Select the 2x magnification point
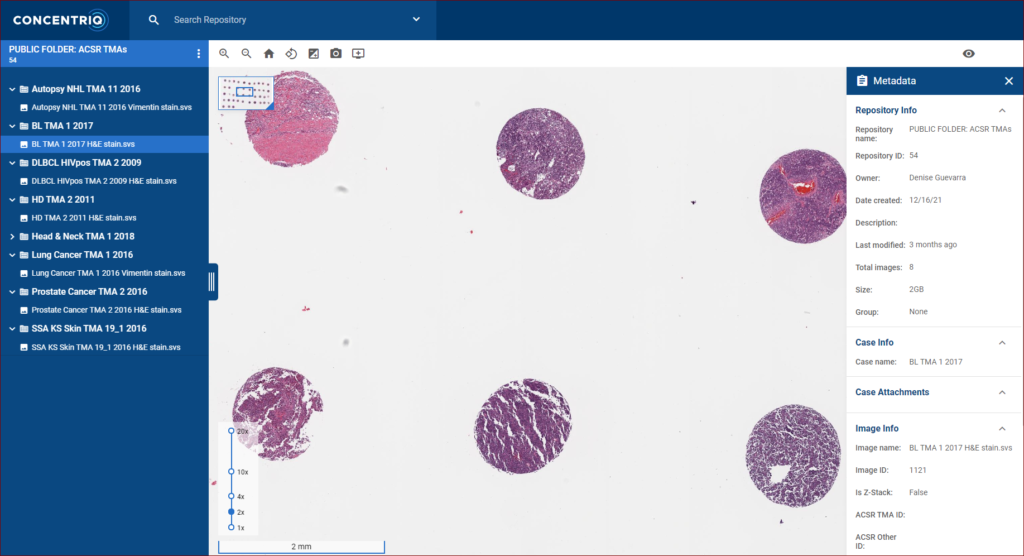The width and height of the screenshot is (1024, 556). (231, 512)
